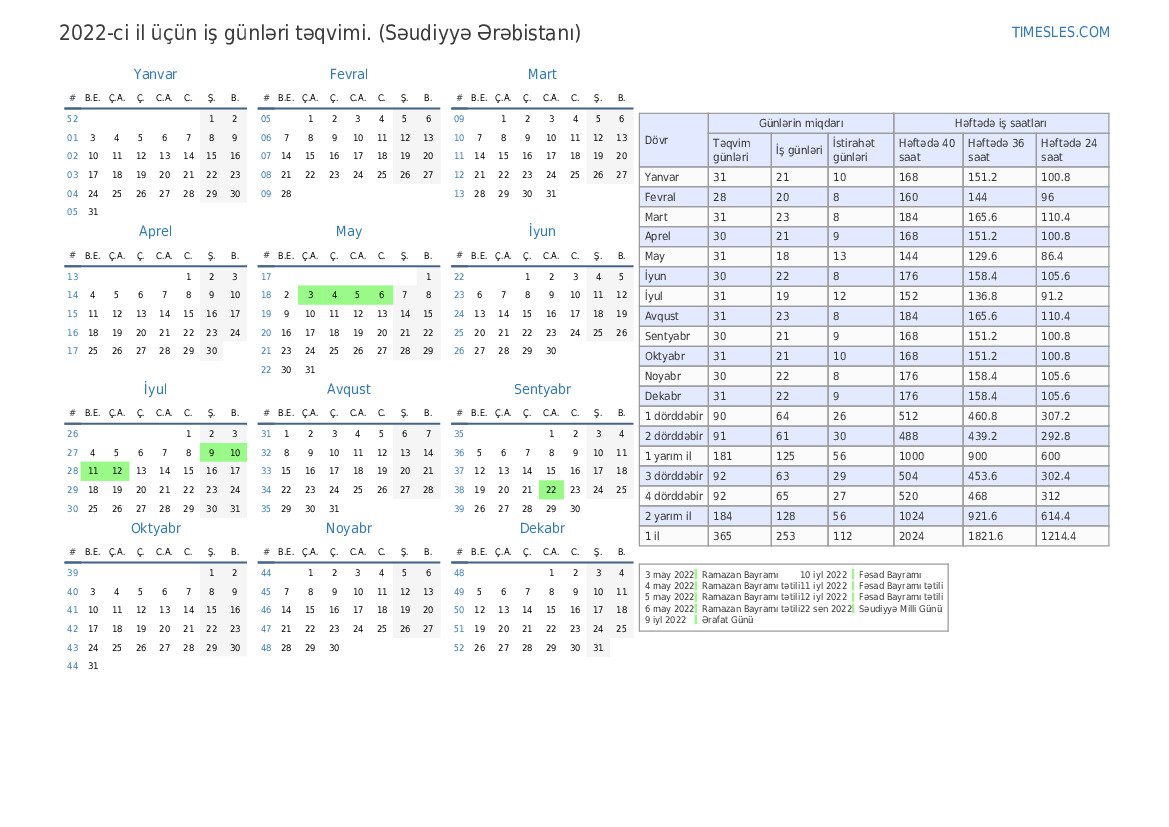
Task: Click the 2024 yearly hours cell
Action: tap(928, 536)
